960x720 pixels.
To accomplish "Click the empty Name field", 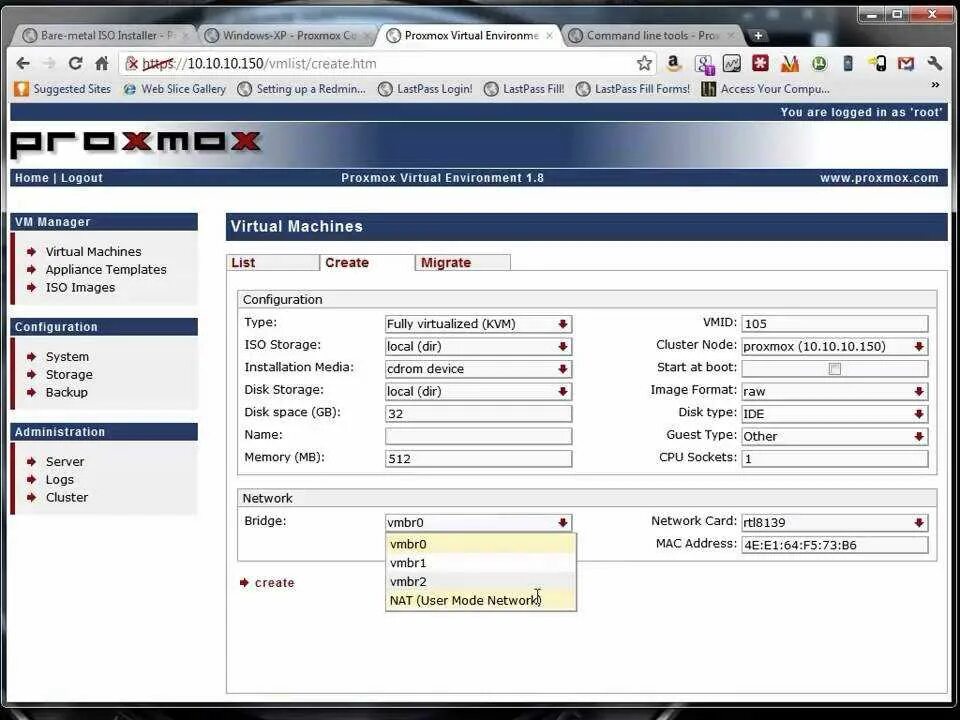I will (x=478, y=436).
